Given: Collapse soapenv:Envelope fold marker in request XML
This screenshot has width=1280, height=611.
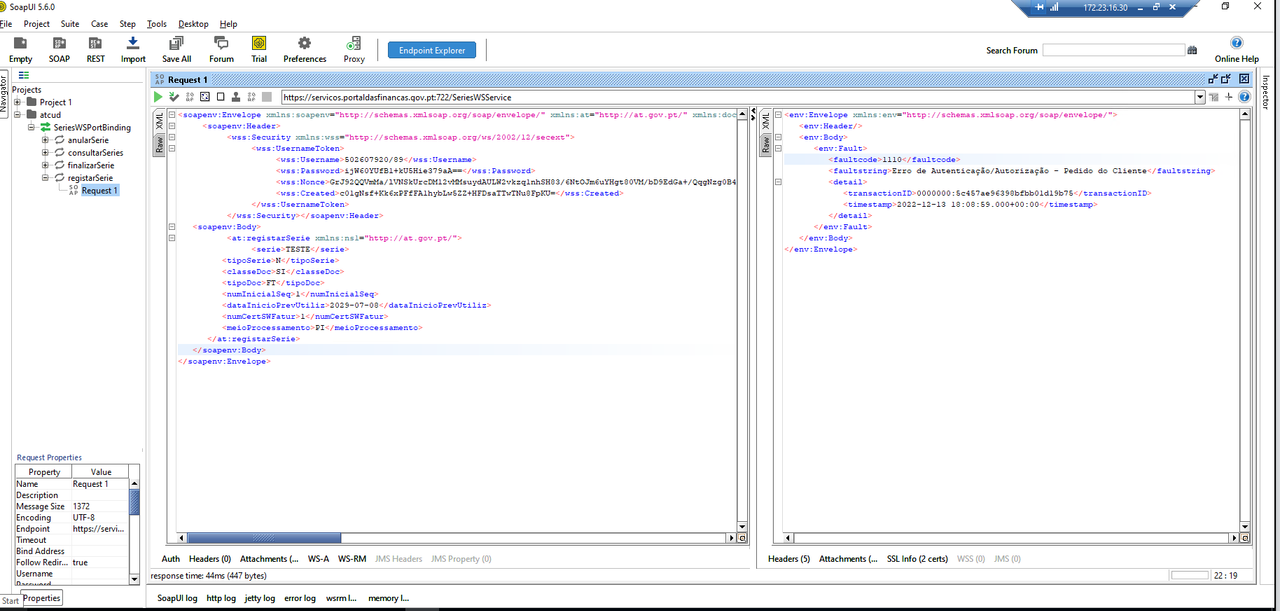Looking at the screenshot, I should pyautogui.click(x=172, y=115).
